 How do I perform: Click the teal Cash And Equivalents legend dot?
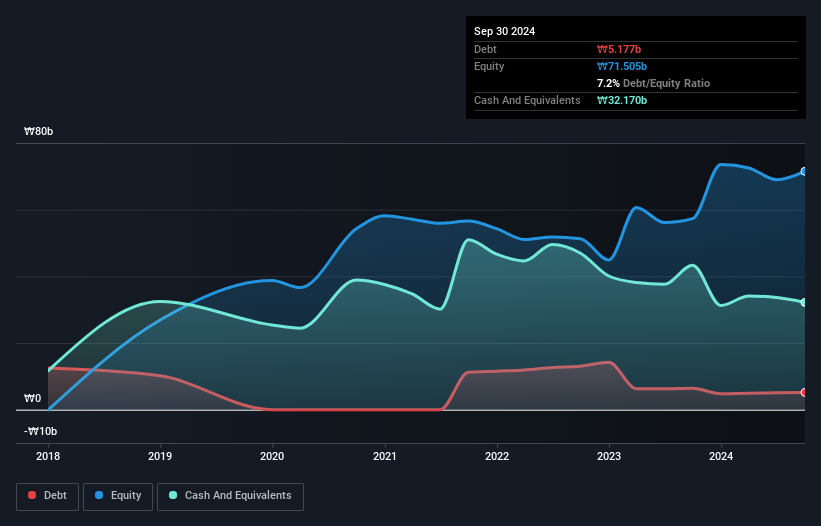click(173, 495)
